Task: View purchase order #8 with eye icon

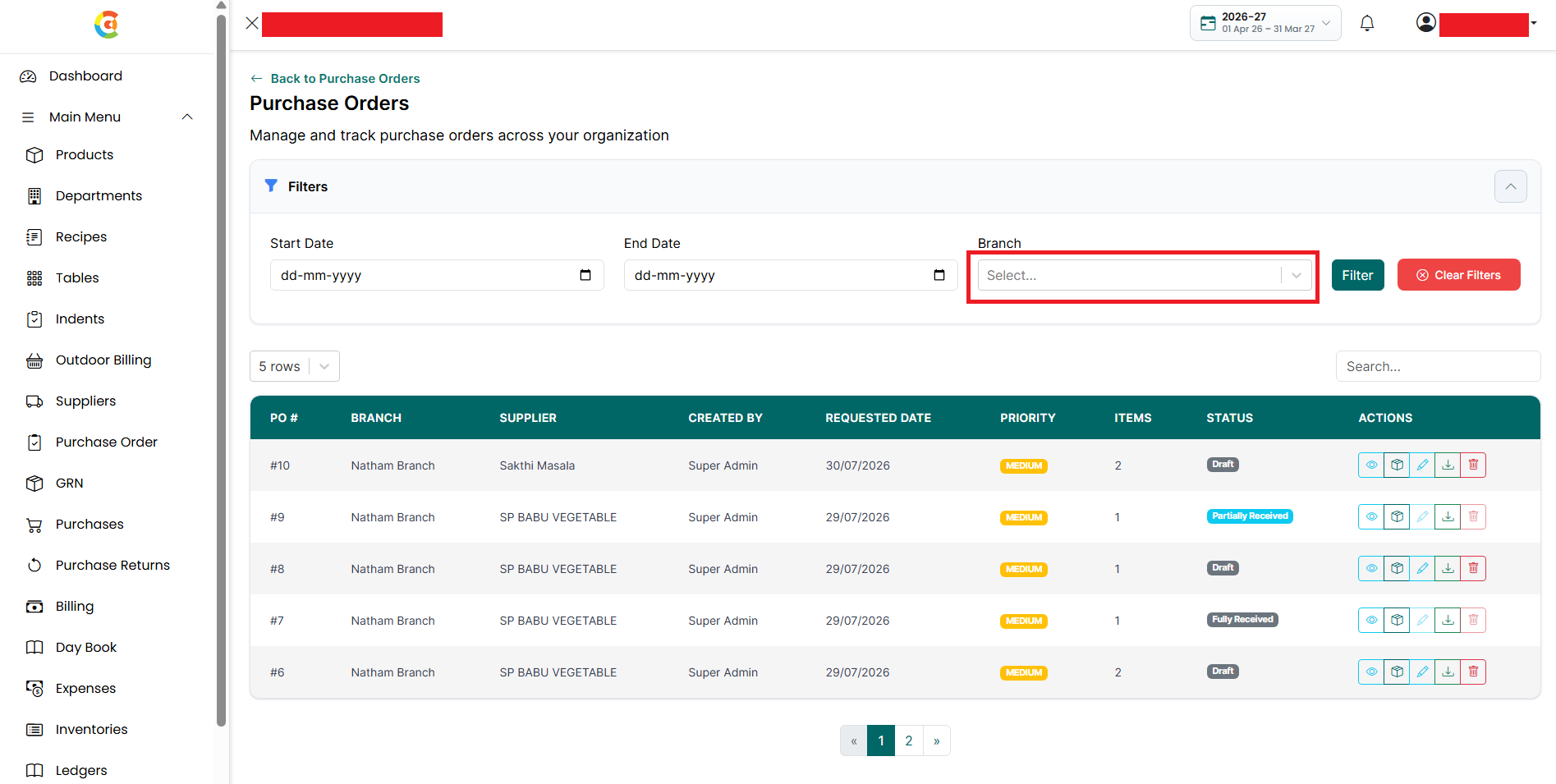Action: [x=1371, y=569]
